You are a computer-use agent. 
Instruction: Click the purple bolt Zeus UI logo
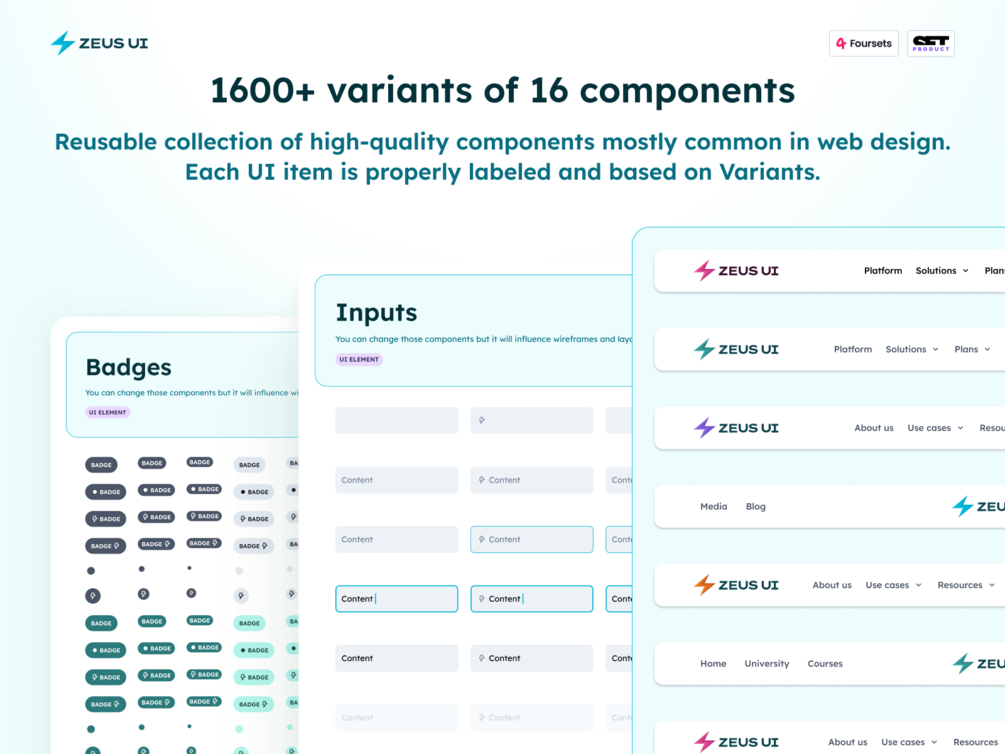tap(736, 428)
